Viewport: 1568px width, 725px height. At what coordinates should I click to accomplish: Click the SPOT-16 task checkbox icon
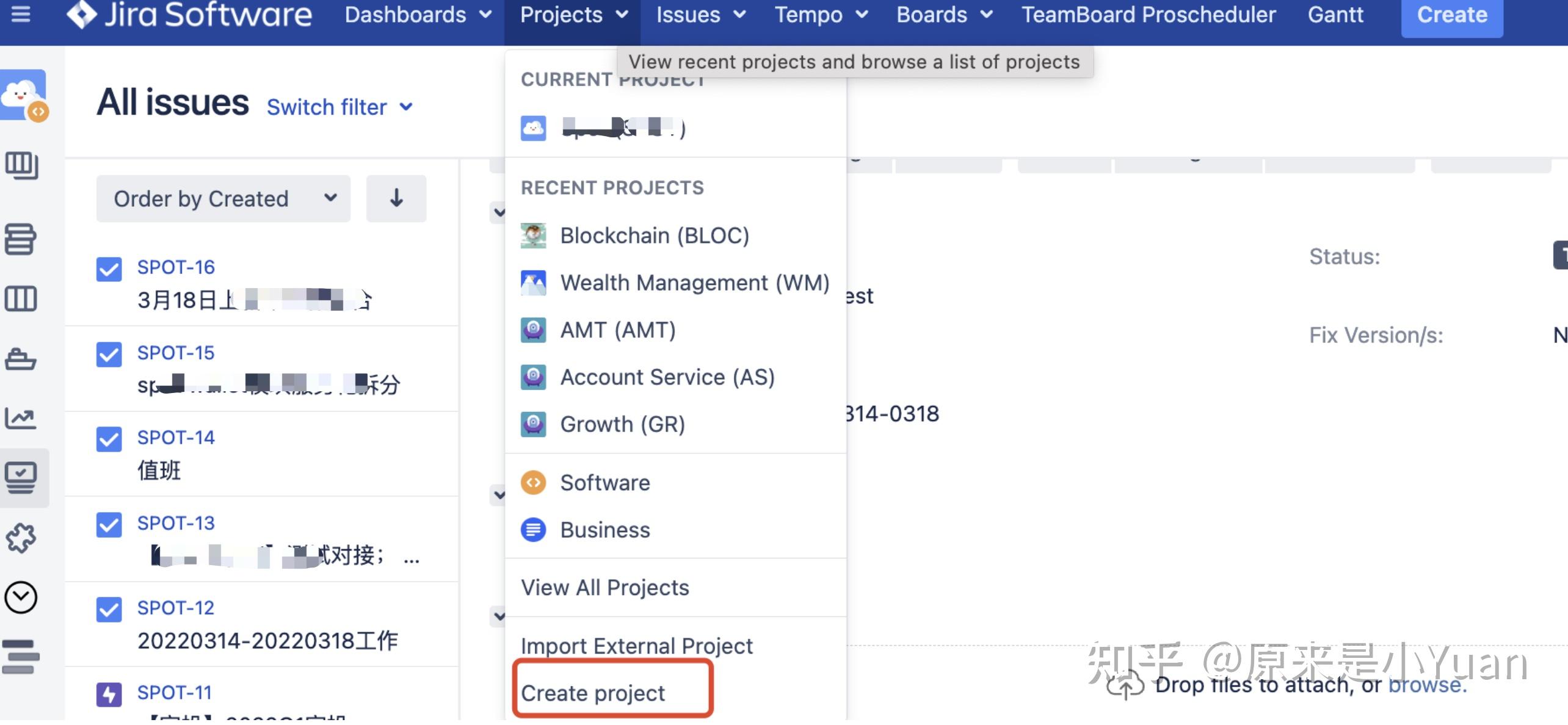click(x=109, y=269)
